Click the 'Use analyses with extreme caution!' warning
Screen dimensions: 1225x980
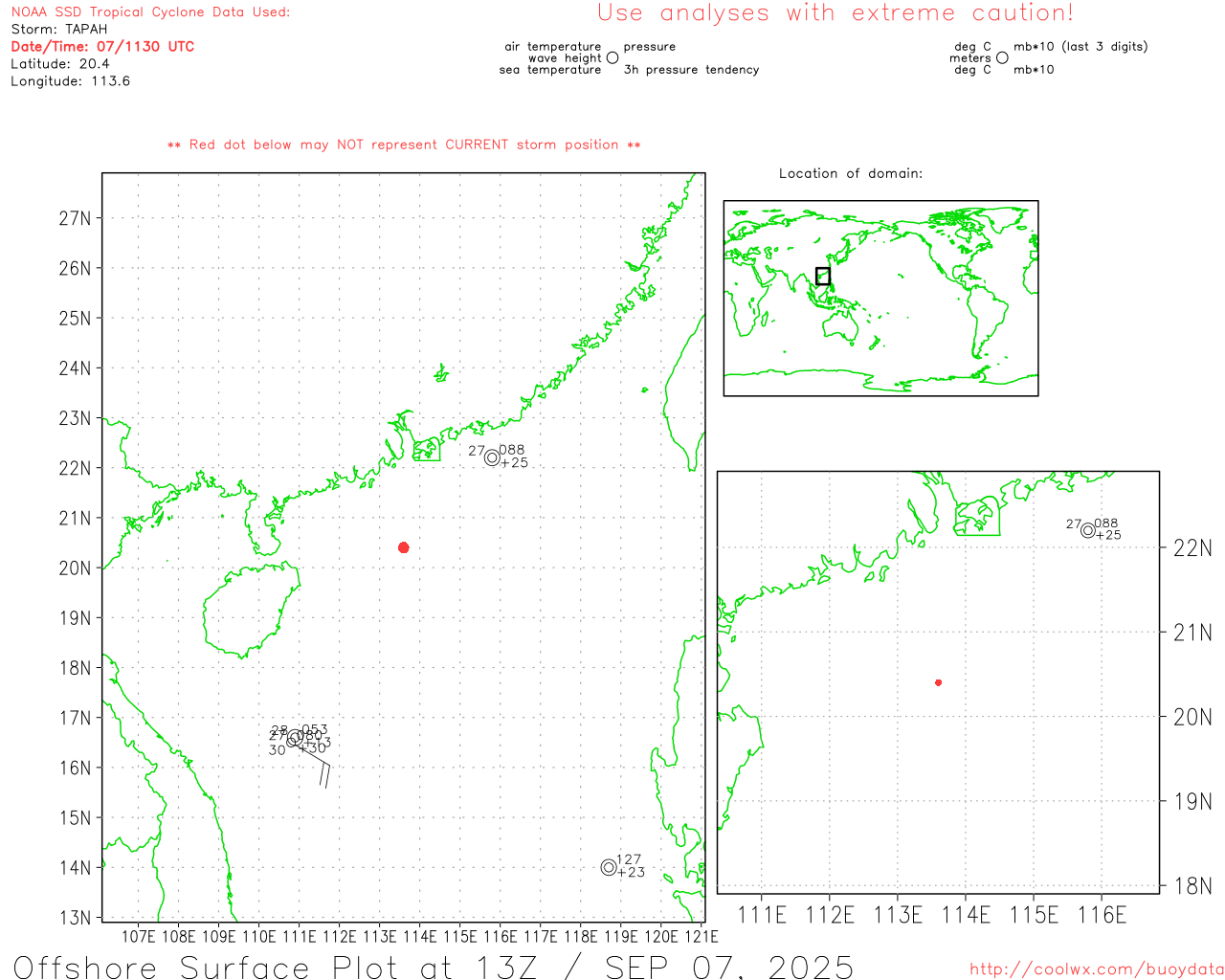[835, 13]
